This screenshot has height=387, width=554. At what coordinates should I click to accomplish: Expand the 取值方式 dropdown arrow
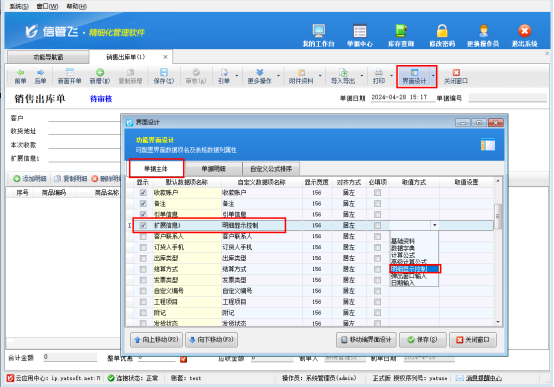435,225
